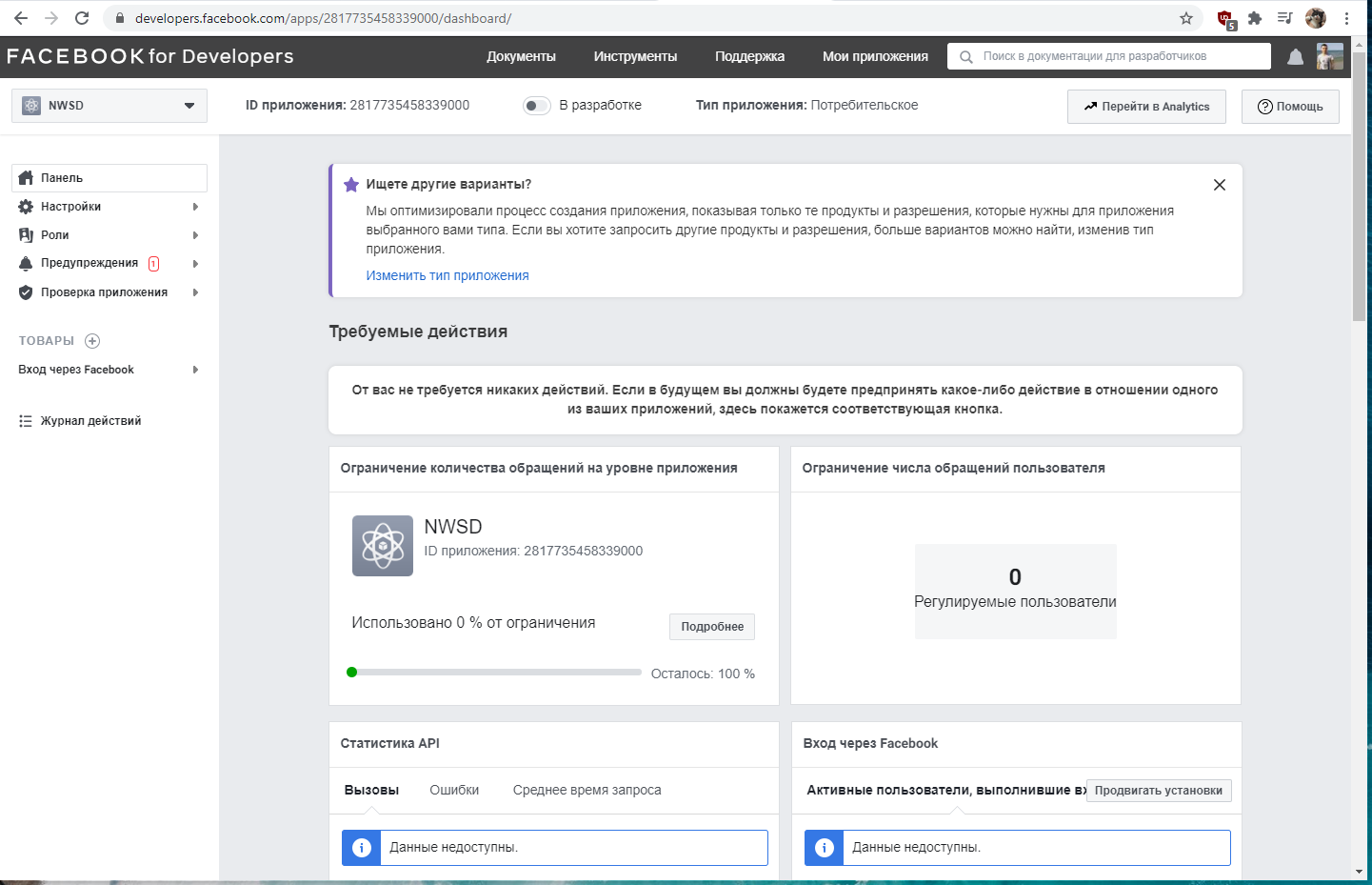
Task: Click the Подробнее button
Action: (x=712, y=627)
